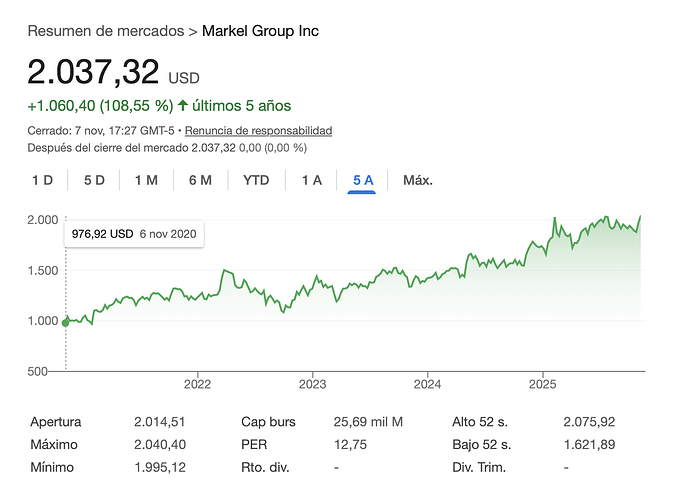Click the 500 y-axis label
Viewport: 690px width, 486px height.
tap(37, 371)
